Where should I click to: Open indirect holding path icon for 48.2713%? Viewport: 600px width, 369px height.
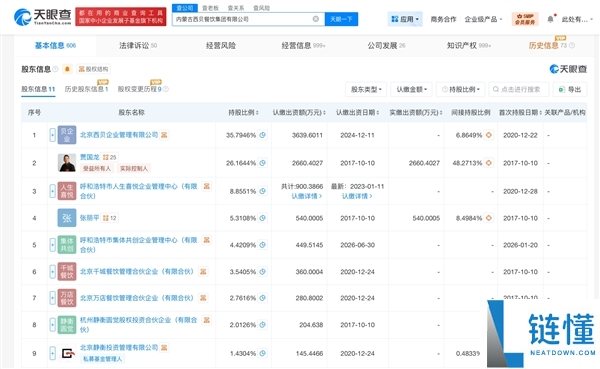pyautogui.click(x=489, y=163)
